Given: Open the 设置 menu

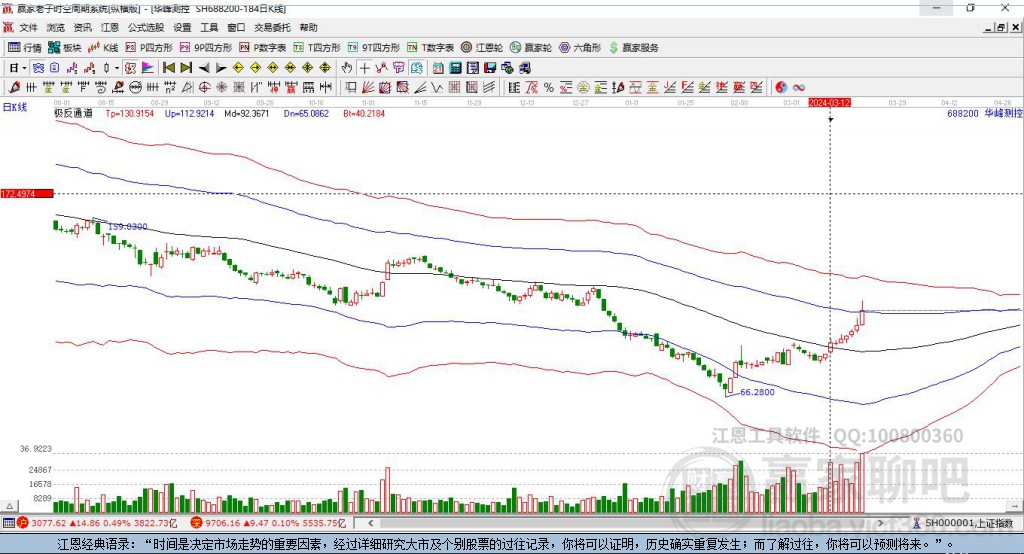Looking at the screenshot, I should pyautogui.click(x=182, y=27).
